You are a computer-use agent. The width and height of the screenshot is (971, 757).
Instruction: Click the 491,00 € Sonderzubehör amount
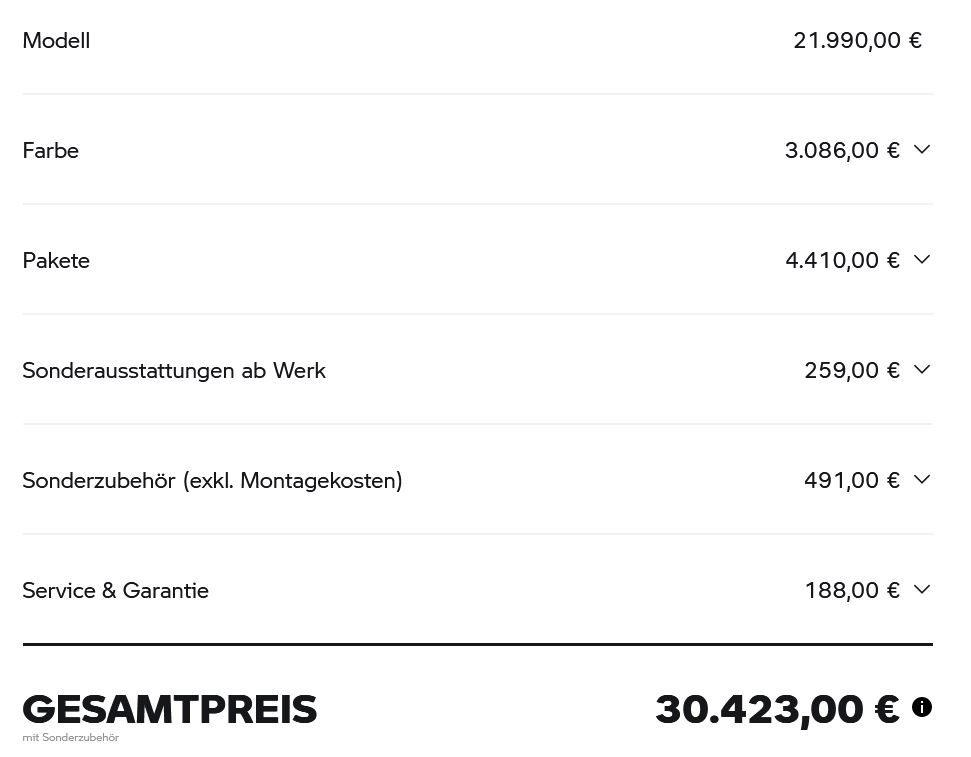point(852,481)
